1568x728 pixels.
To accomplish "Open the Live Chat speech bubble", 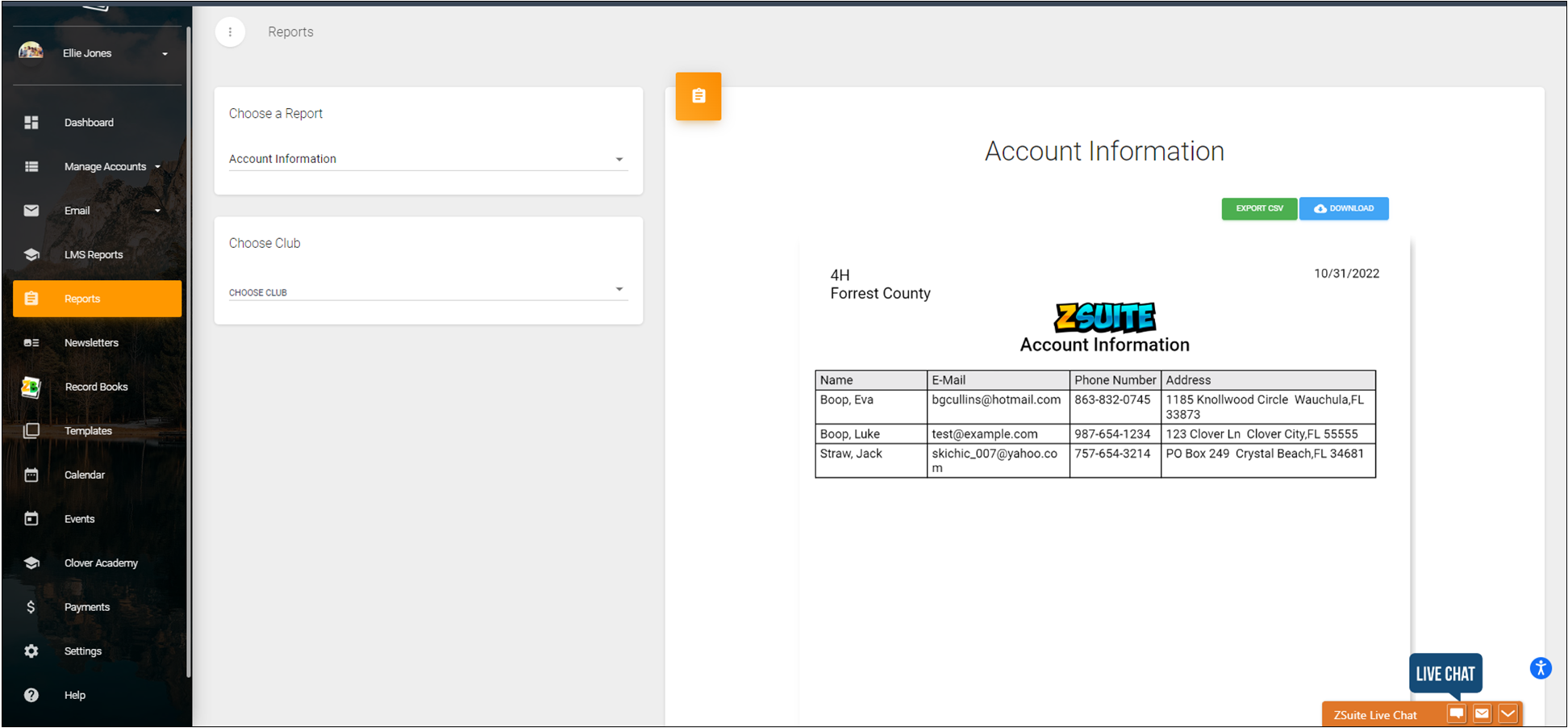I will (x=1445, y=673).
